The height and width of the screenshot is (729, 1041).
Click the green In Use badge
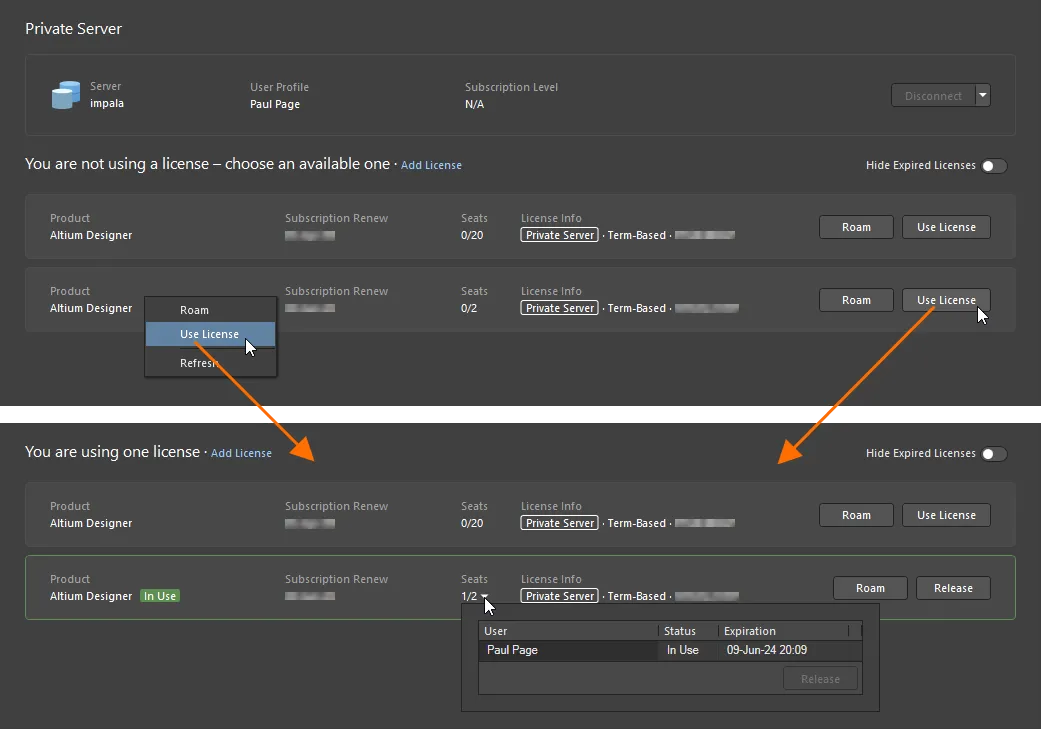160,596
